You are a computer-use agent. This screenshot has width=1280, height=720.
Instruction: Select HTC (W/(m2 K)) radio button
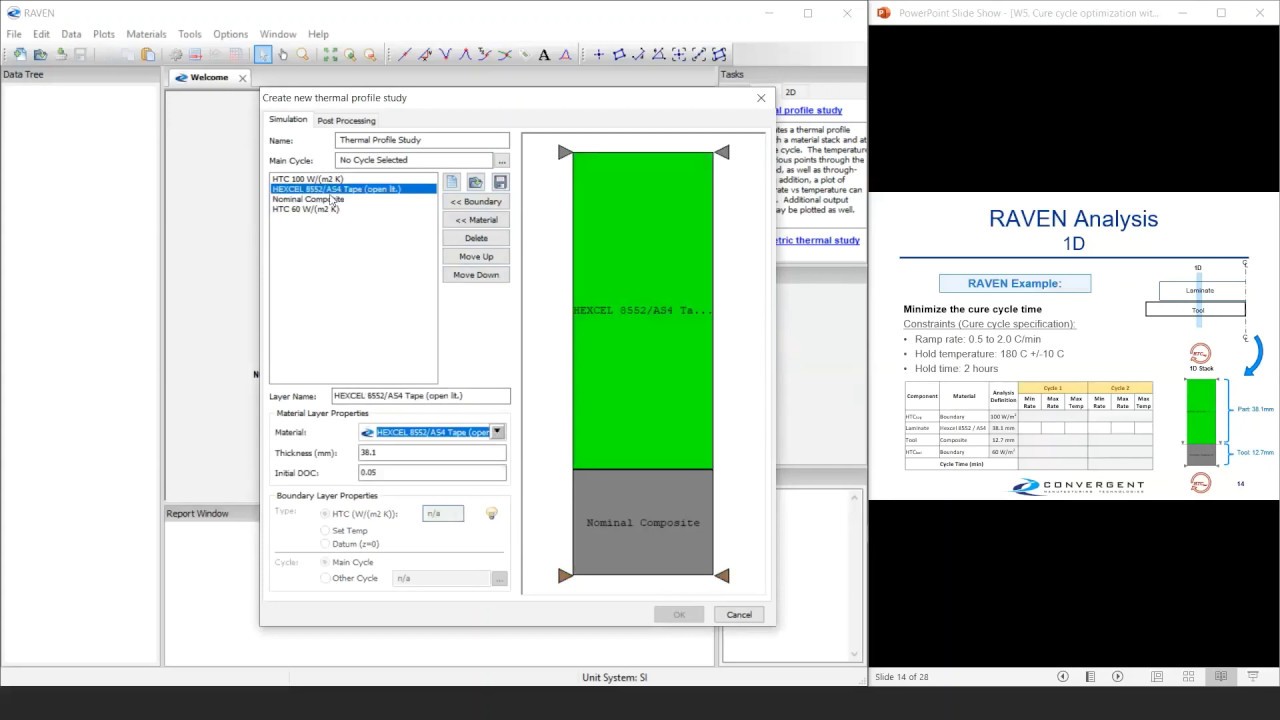[325, 514]
